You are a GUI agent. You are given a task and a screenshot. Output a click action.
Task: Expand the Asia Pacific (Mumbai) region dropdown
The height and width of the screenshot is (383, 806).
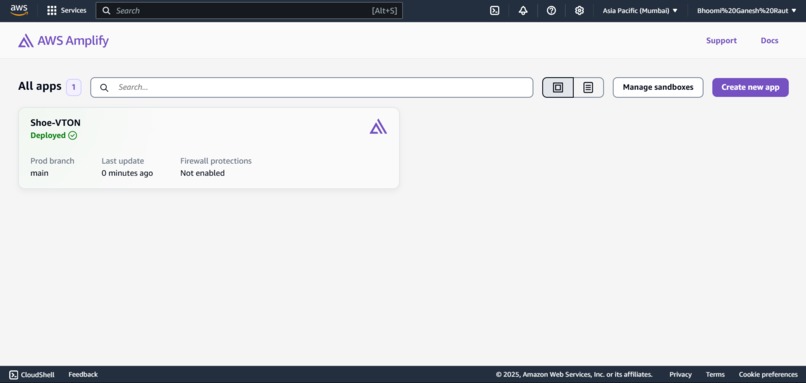click(640, 10)
